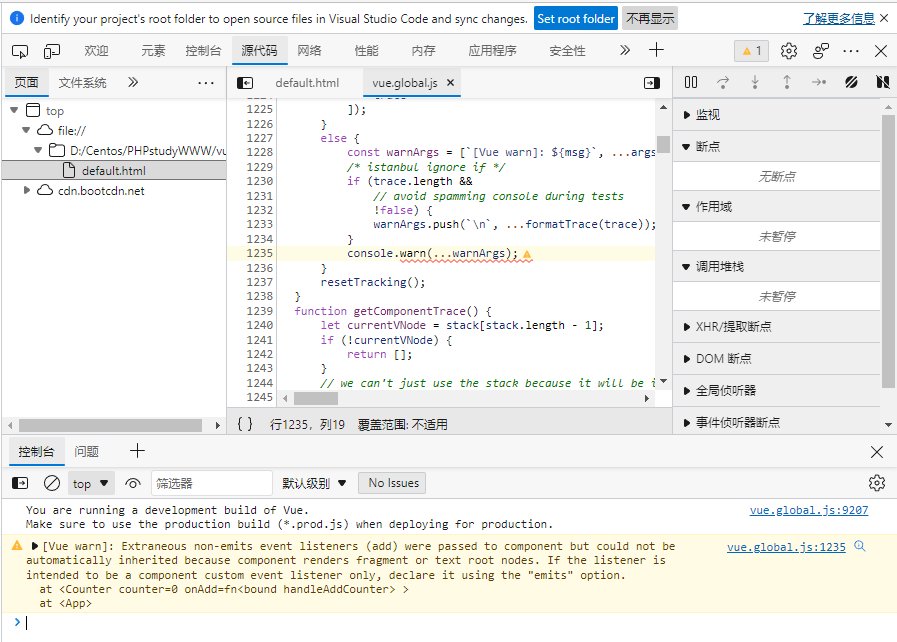
Task: Select default.html in the file tree
Action: 113,171
